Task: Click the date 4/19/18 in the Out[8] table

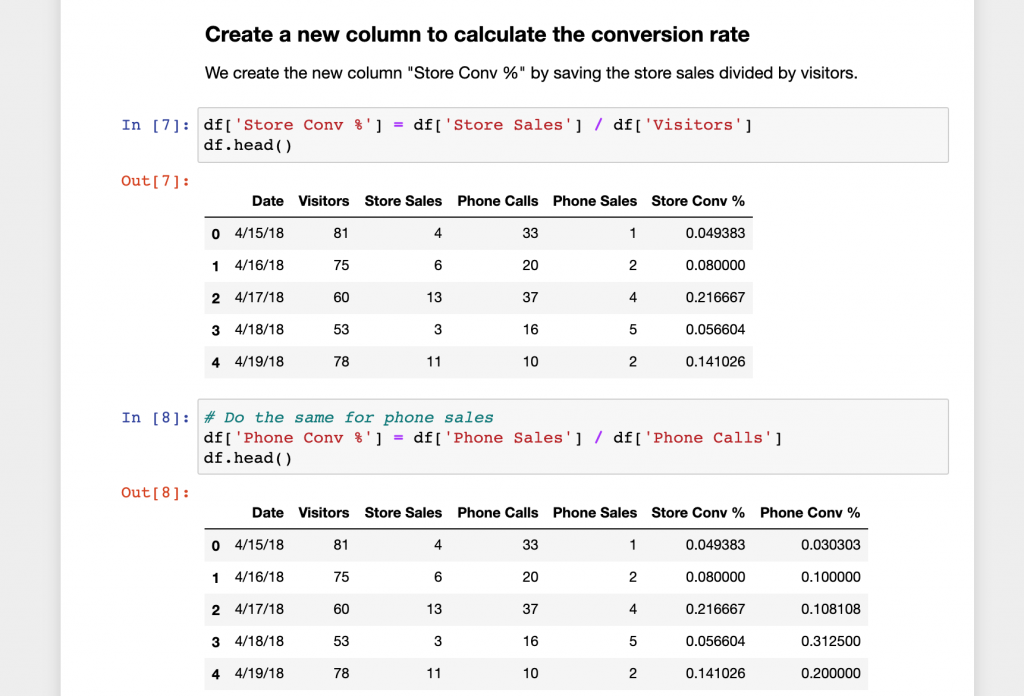Action: [x=259, y=673]
